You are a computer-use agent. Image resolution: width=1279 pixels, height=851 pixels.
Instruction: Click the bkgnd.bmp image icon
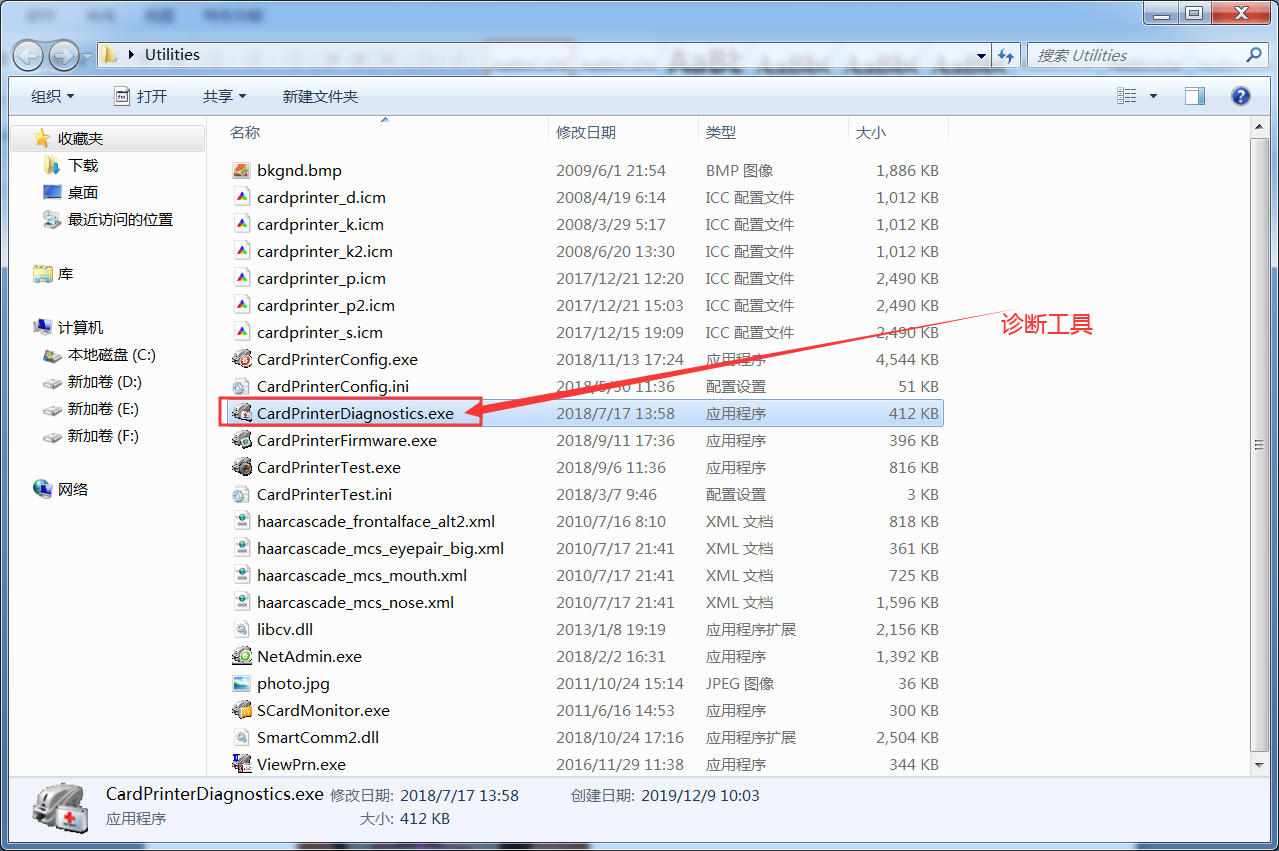[x=241, y=171]
